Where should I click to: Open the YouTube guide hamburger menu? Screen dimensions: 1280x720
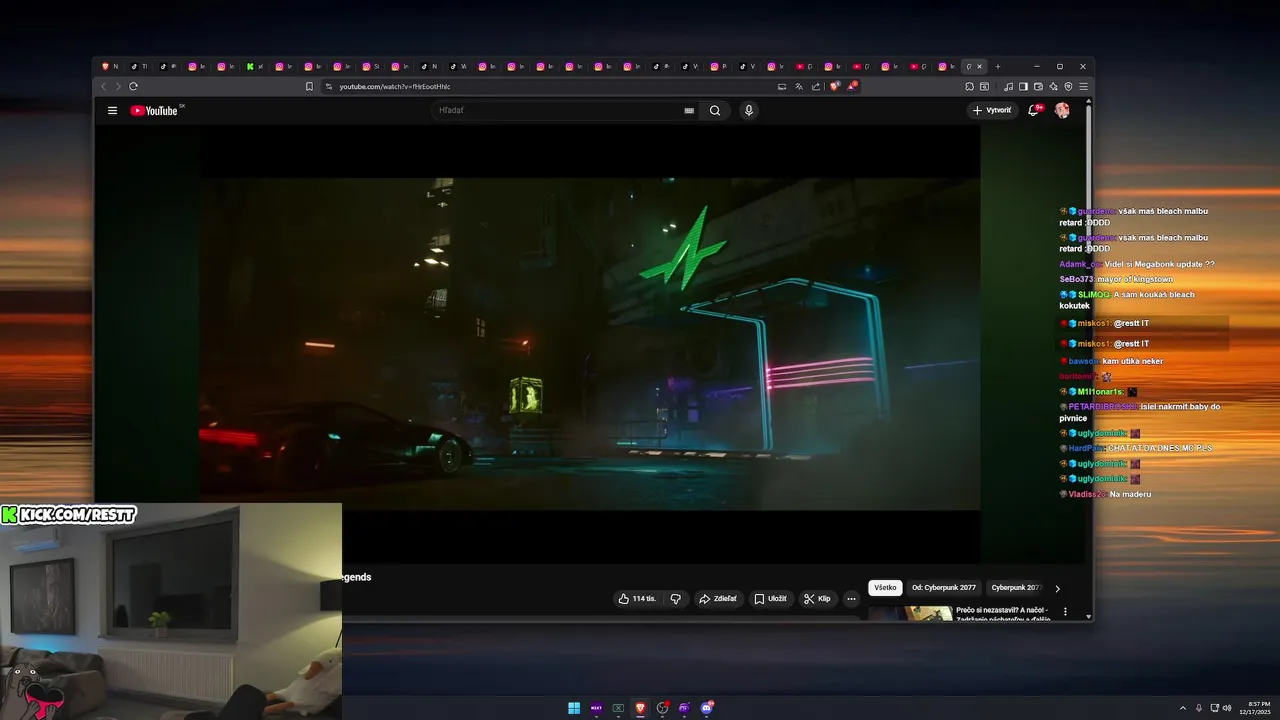pos(113,111)
